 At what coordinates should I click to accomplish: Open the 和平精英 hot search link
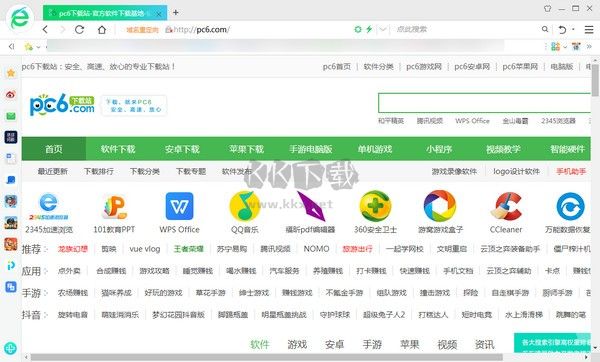coord(391,121)
